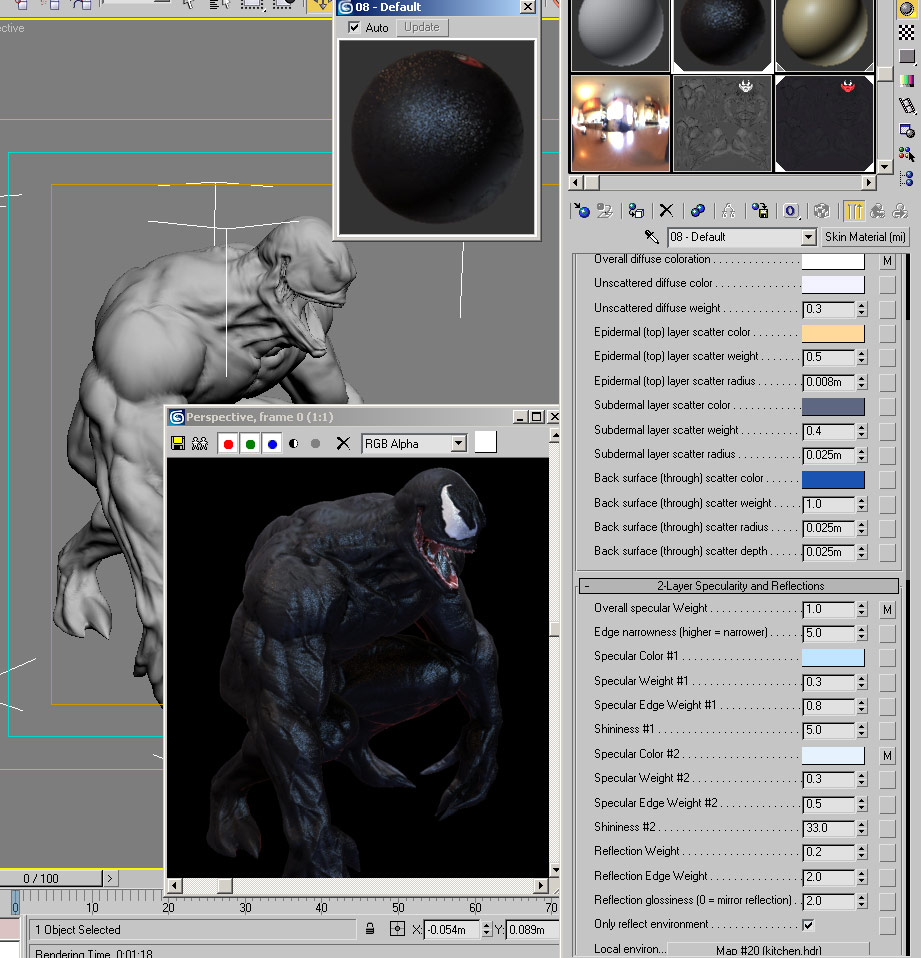921x958 pixels.
Task: Click the Update button in preview window
Action: [x=422, y=27]
